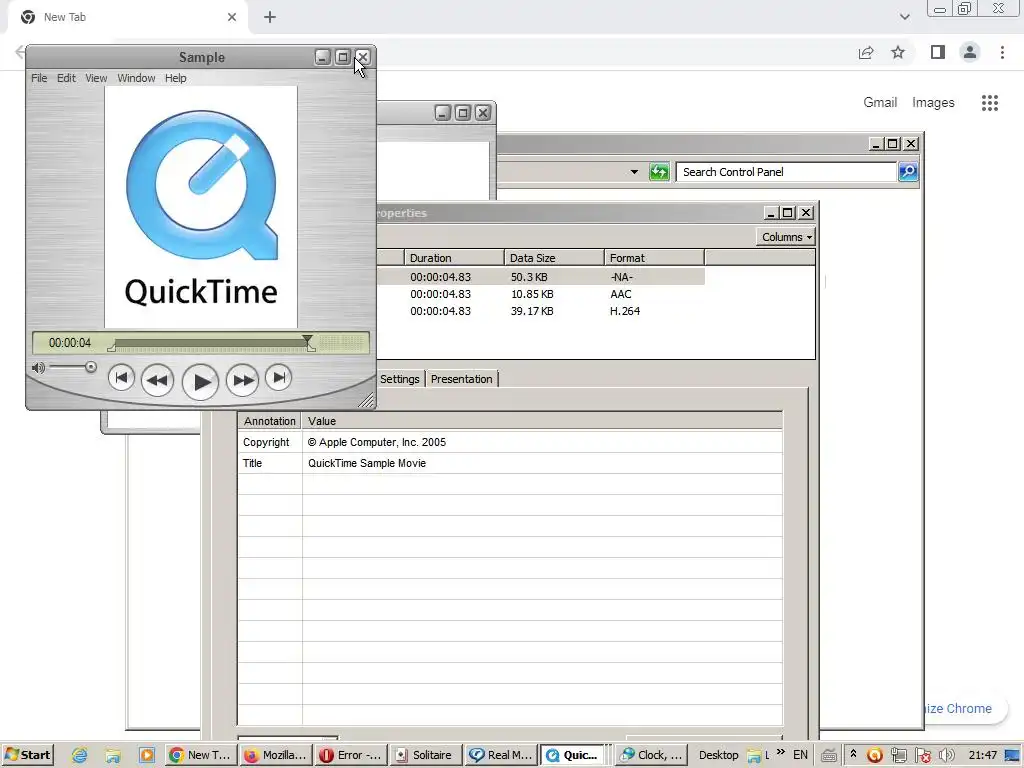Viewport: 1024px width, 768px height.
Task: Click the Desktop toolbar label in taskbar
Action: point(718,755)
